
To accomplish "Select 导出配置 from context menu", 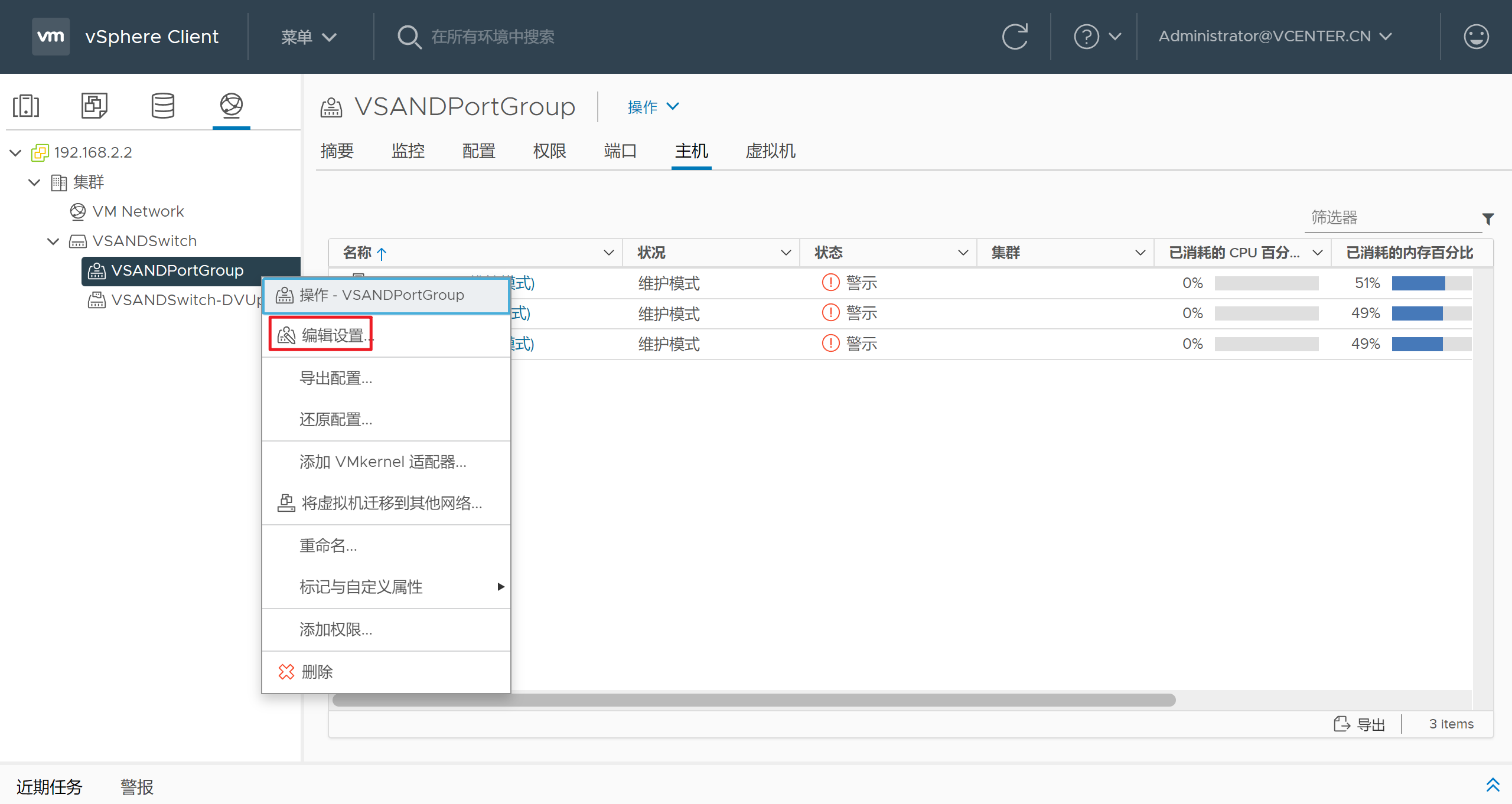I will click(386, 378).
